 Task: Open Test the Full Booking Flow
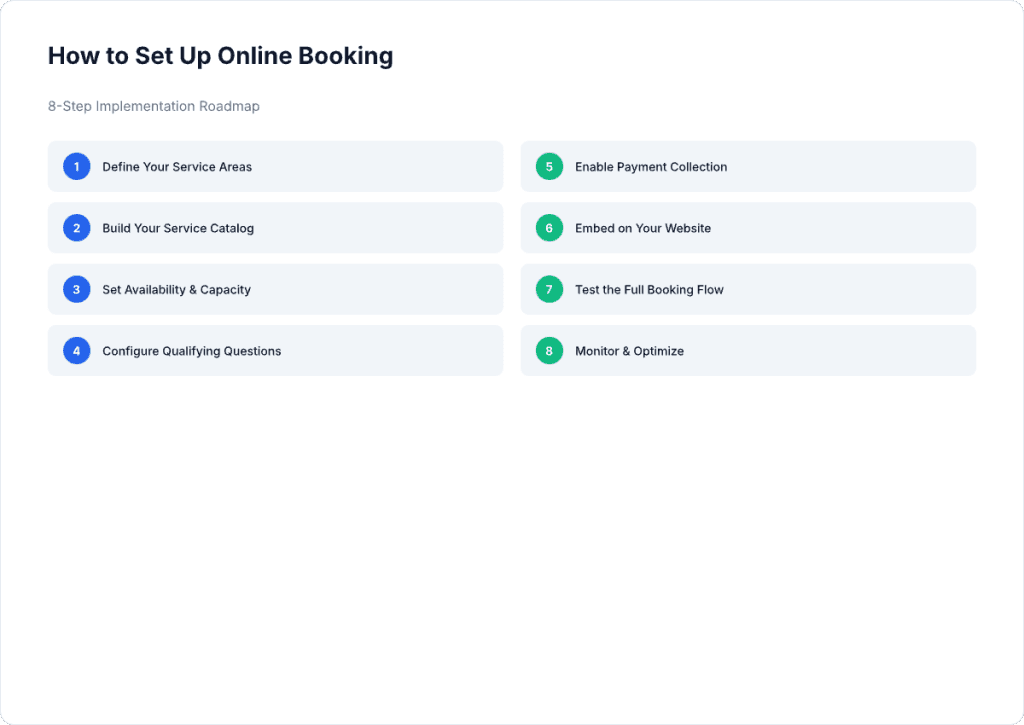748,289
